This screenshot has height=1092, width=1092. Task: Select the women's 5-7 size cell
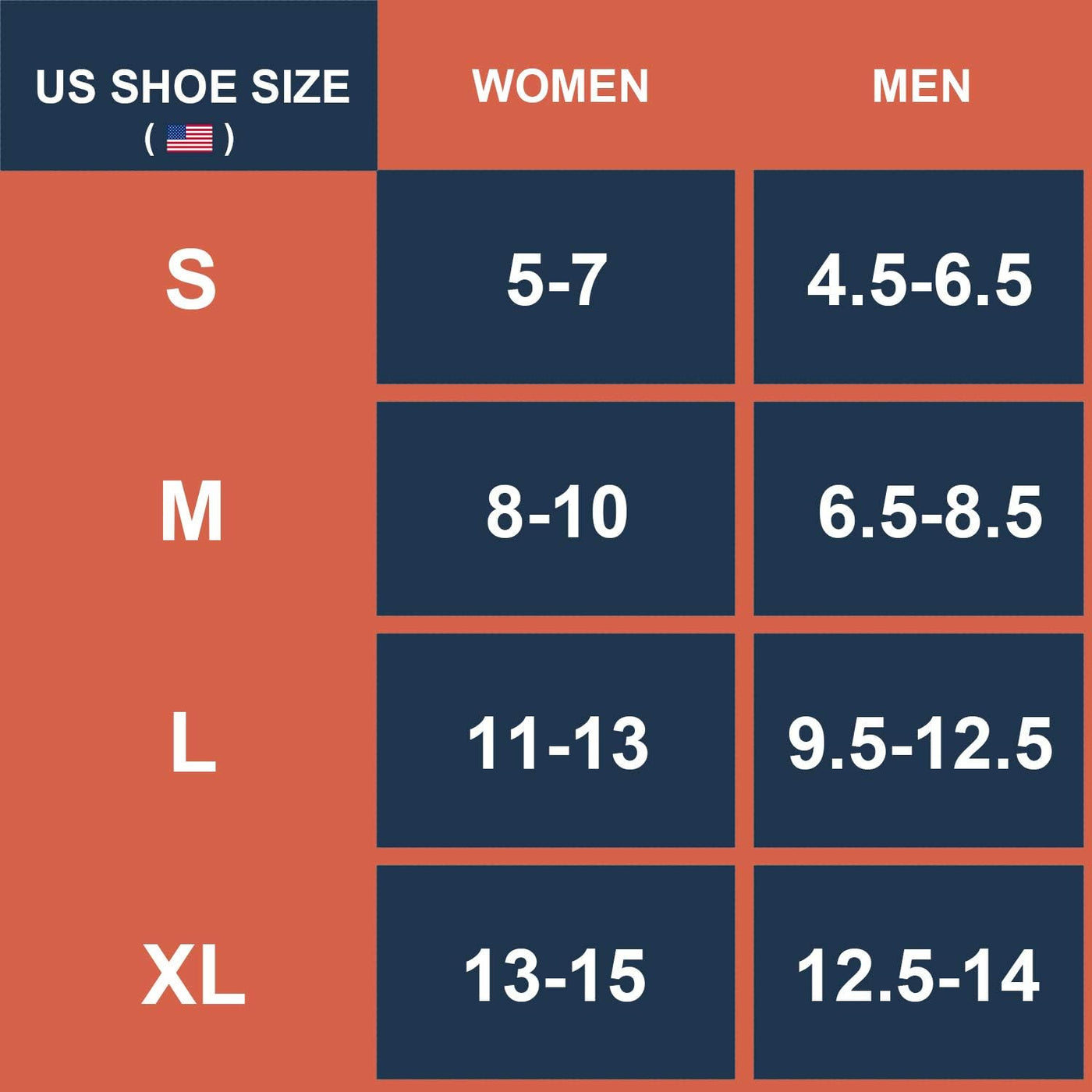coord(555,278)
